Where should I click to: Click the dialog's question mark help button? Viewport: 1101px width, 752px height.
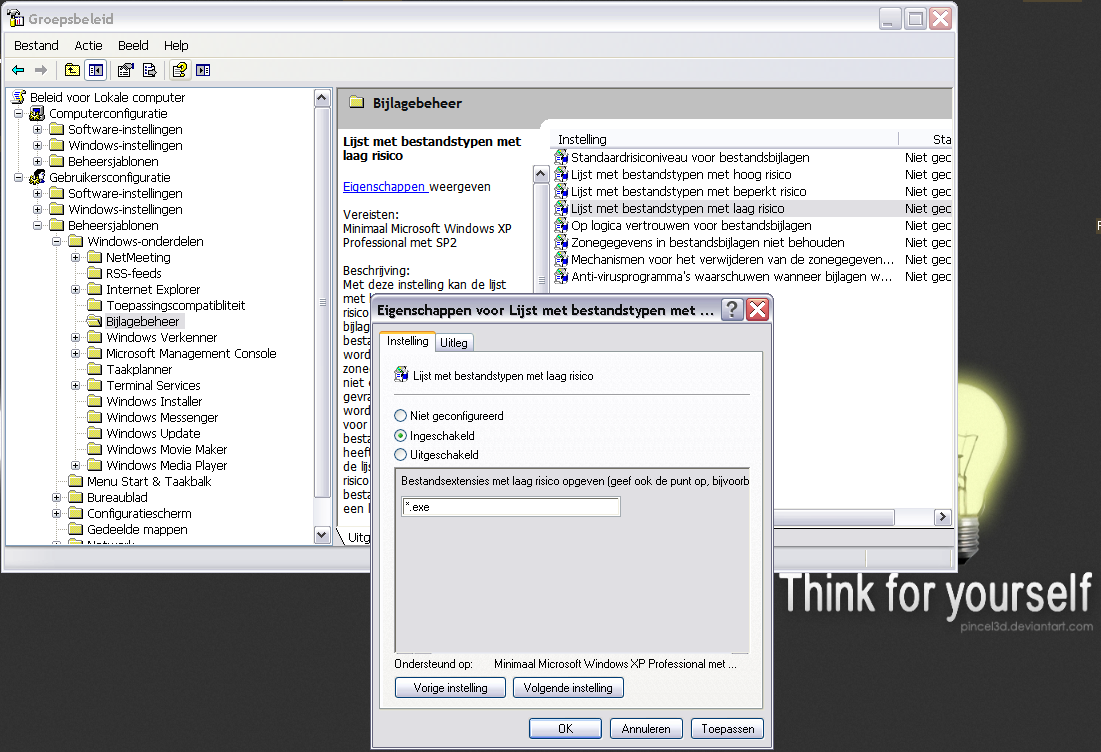coord(732,310)
